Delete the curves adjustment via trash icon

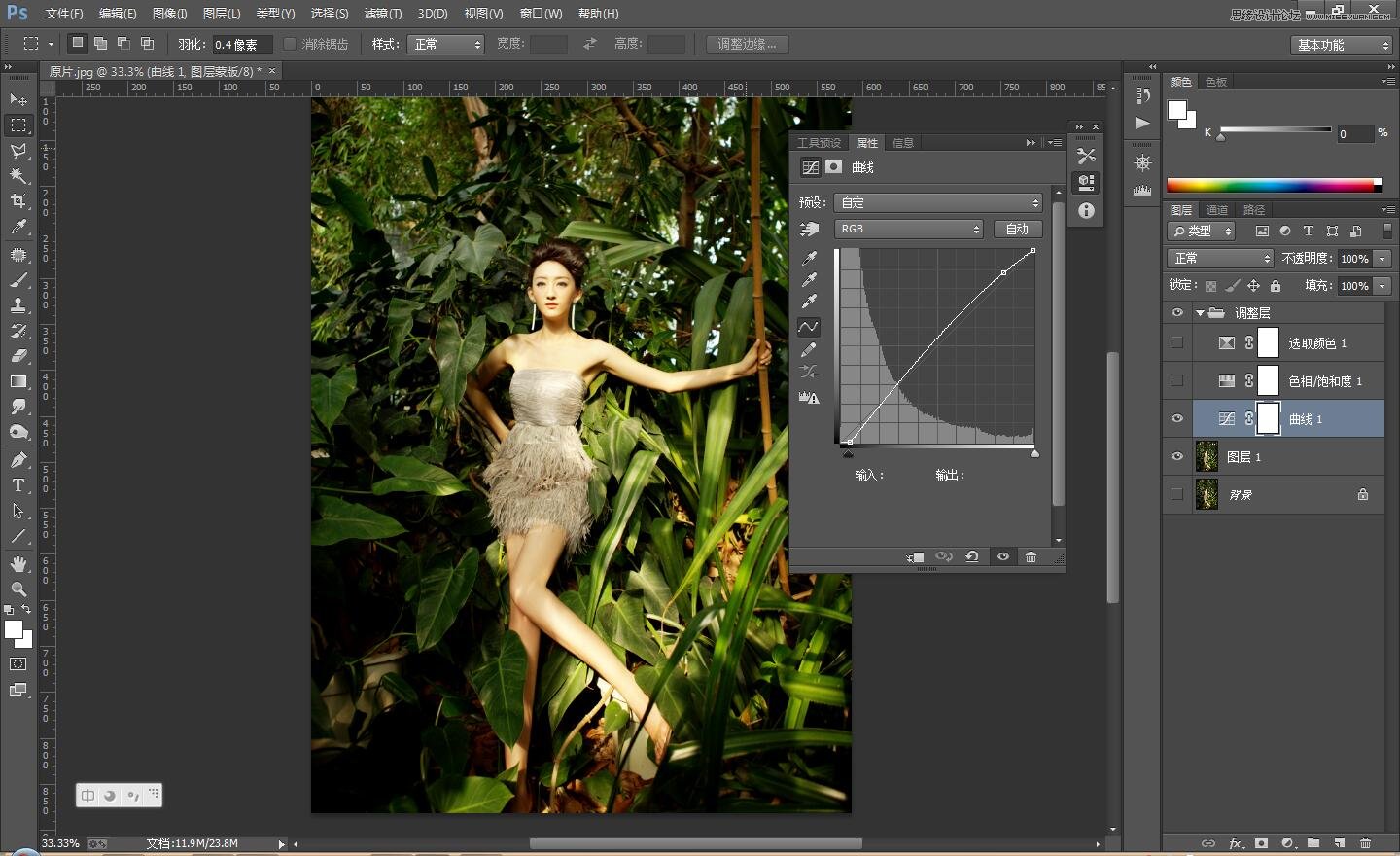click(1031, 556)
